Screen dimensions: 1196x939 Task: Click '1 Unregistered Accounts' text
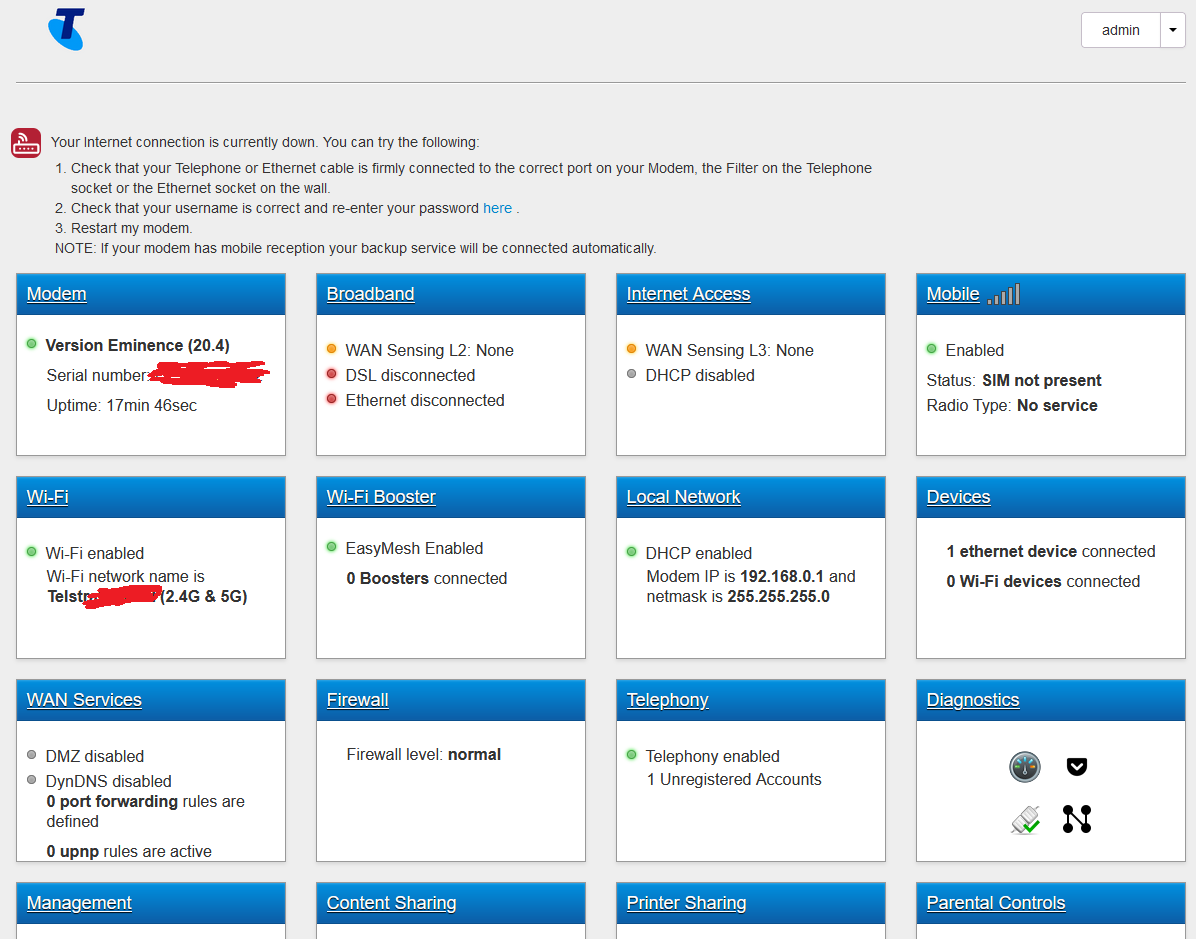(734, 780)
